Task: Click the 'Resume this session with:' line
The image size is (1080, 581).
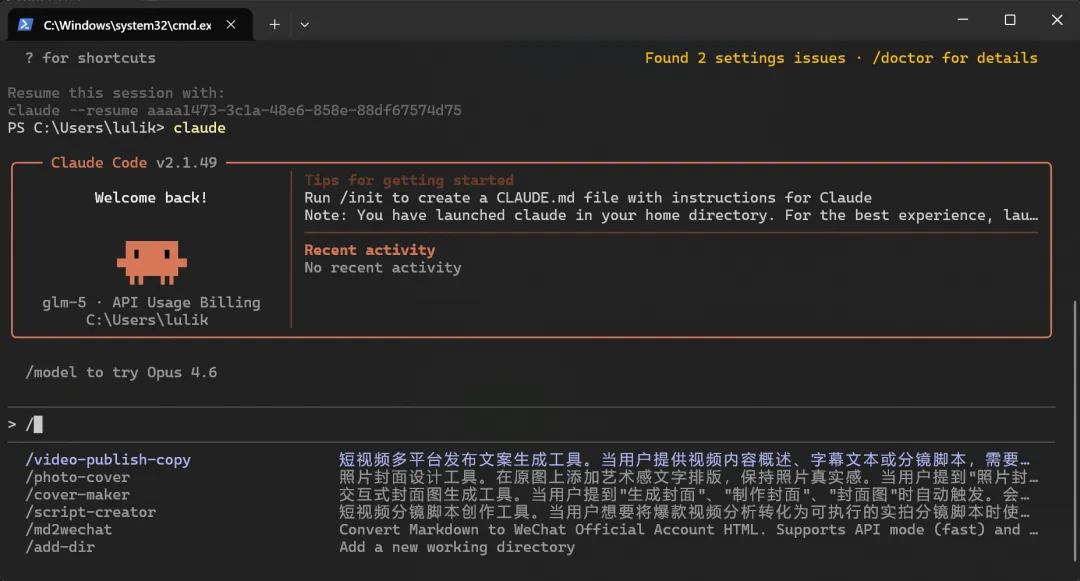Action: point(116,93)
